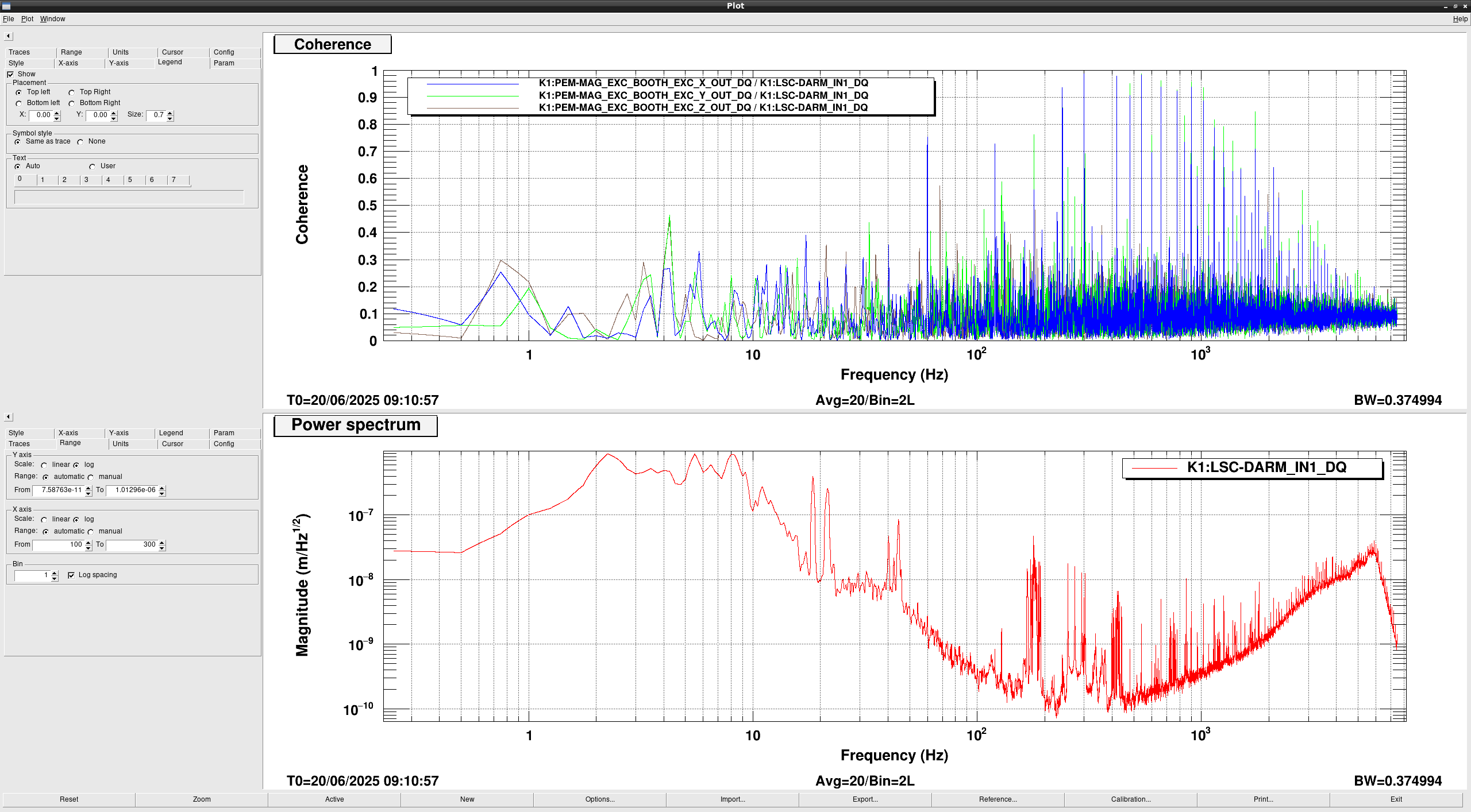Collapse the Coherence options panel arrow
Viewport: 1471px width, 812px height.
(9, 36)
